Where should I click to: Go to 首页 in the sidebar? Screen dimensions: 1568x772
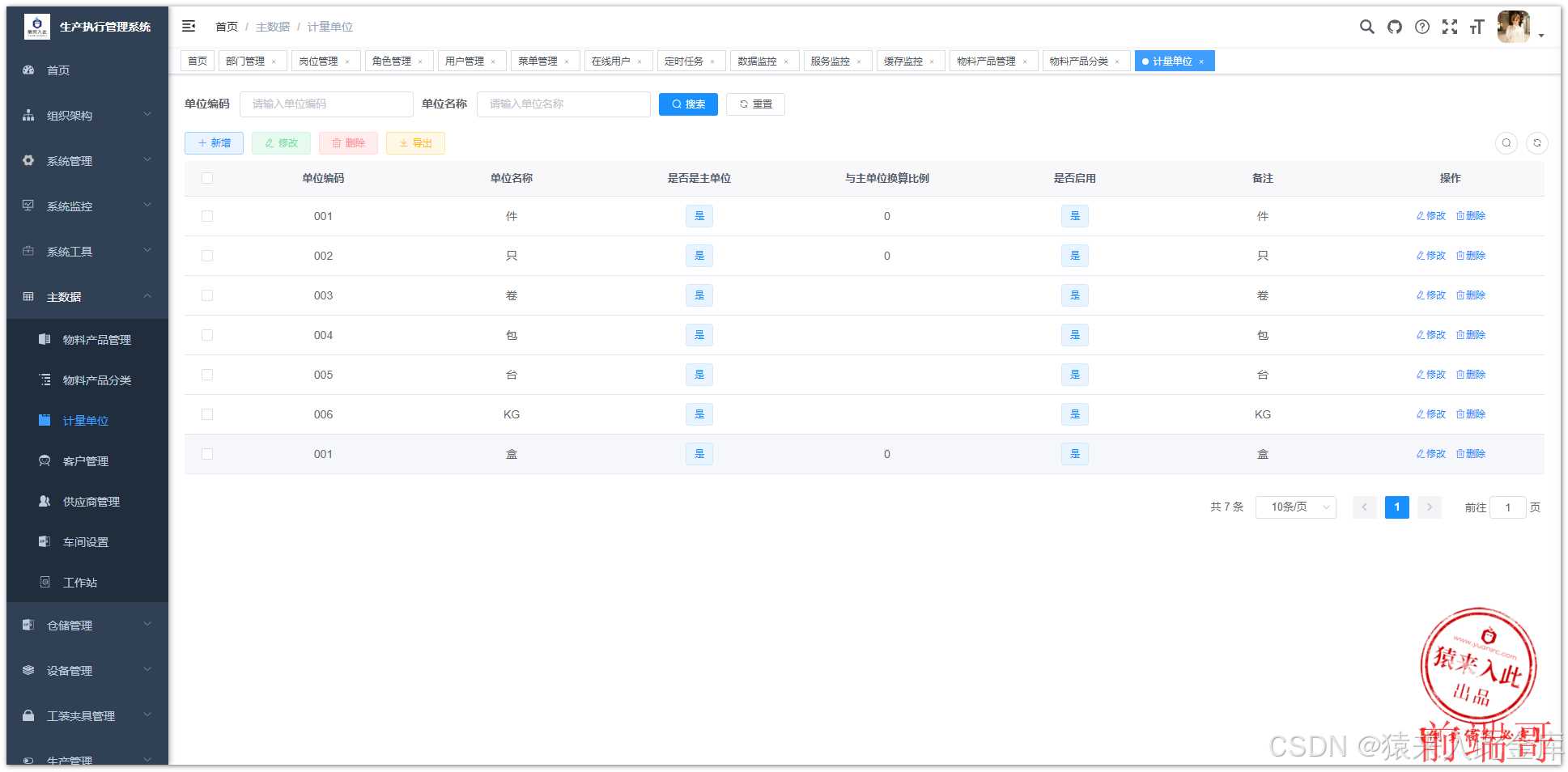tap(87, 70)
